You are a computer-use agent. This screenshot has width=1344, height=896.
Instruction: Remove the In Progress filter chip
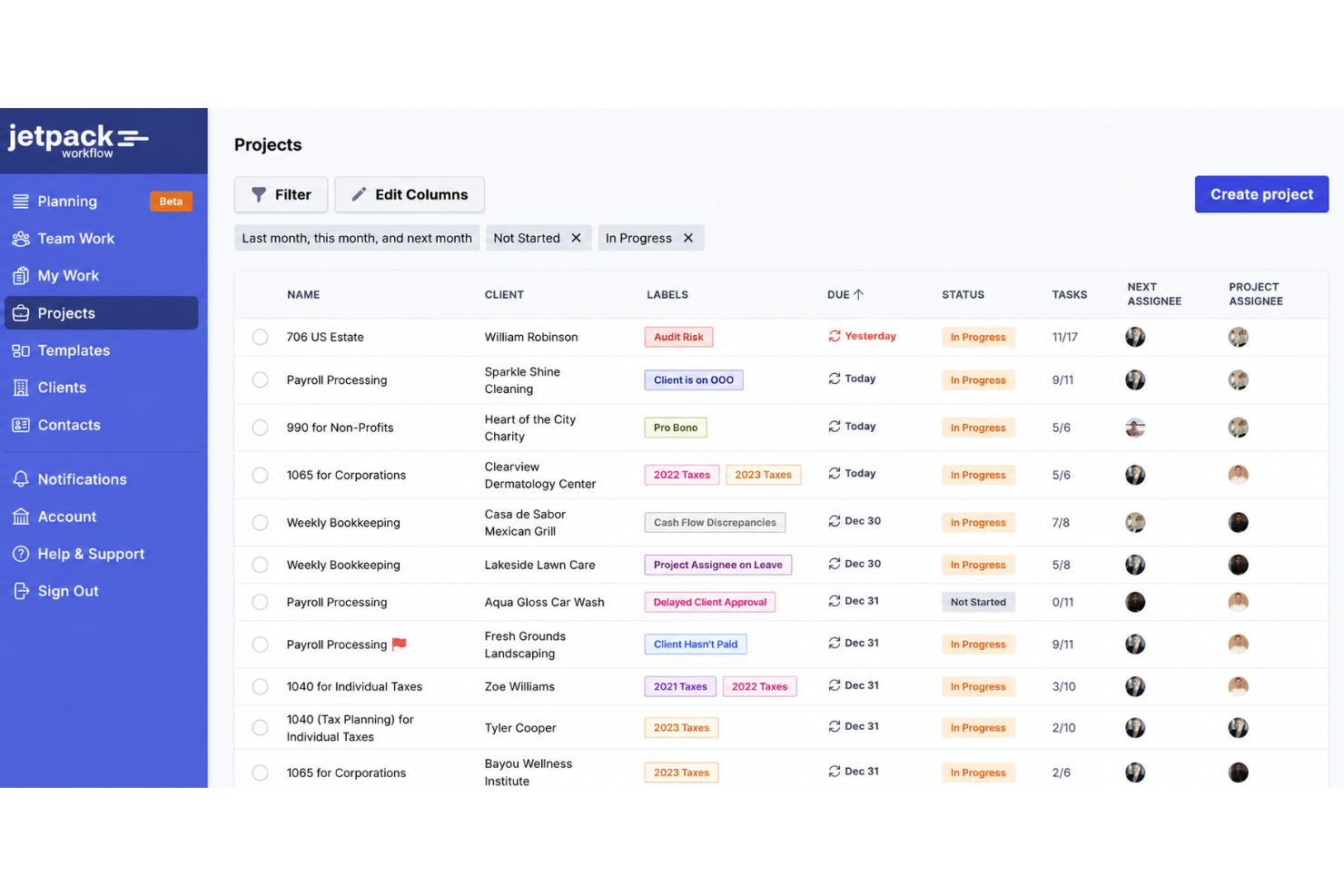click(x=688, y=238)
